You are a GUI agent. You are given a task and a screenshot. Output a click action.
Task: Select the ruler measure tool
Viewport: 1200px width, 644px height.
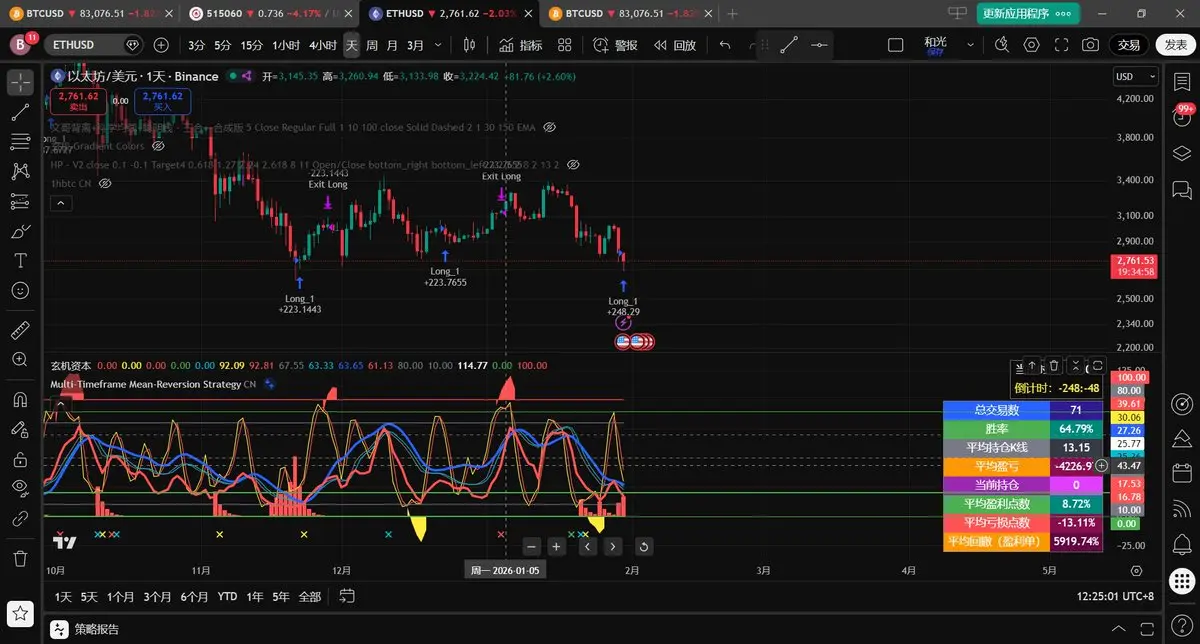[x=20, y=329]
